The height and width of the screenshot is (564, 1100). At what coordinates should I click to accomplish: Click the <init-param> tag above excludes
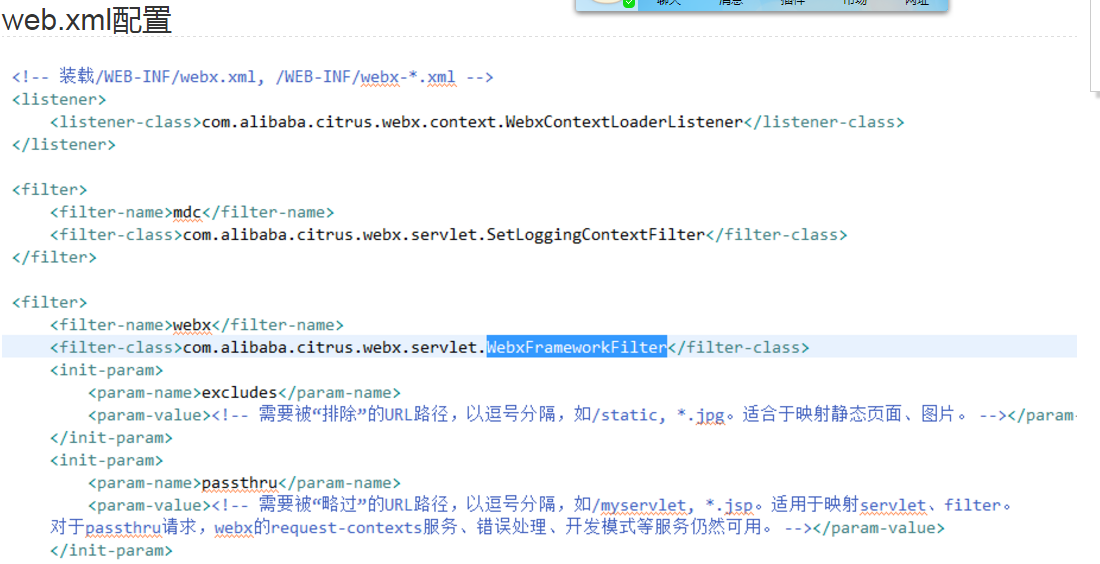[x=107, y=370]
